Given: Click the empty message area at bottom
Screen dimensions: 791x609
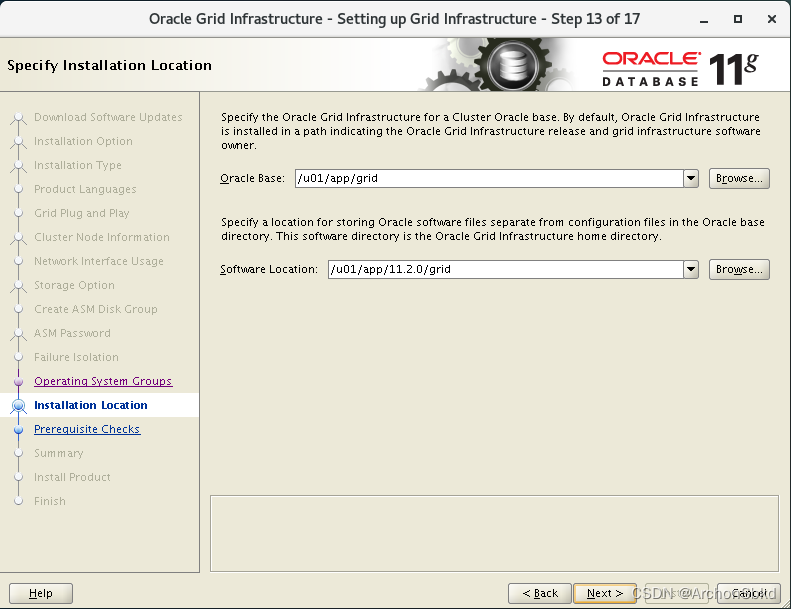Looking at the screenshot, I should point(494,533).
